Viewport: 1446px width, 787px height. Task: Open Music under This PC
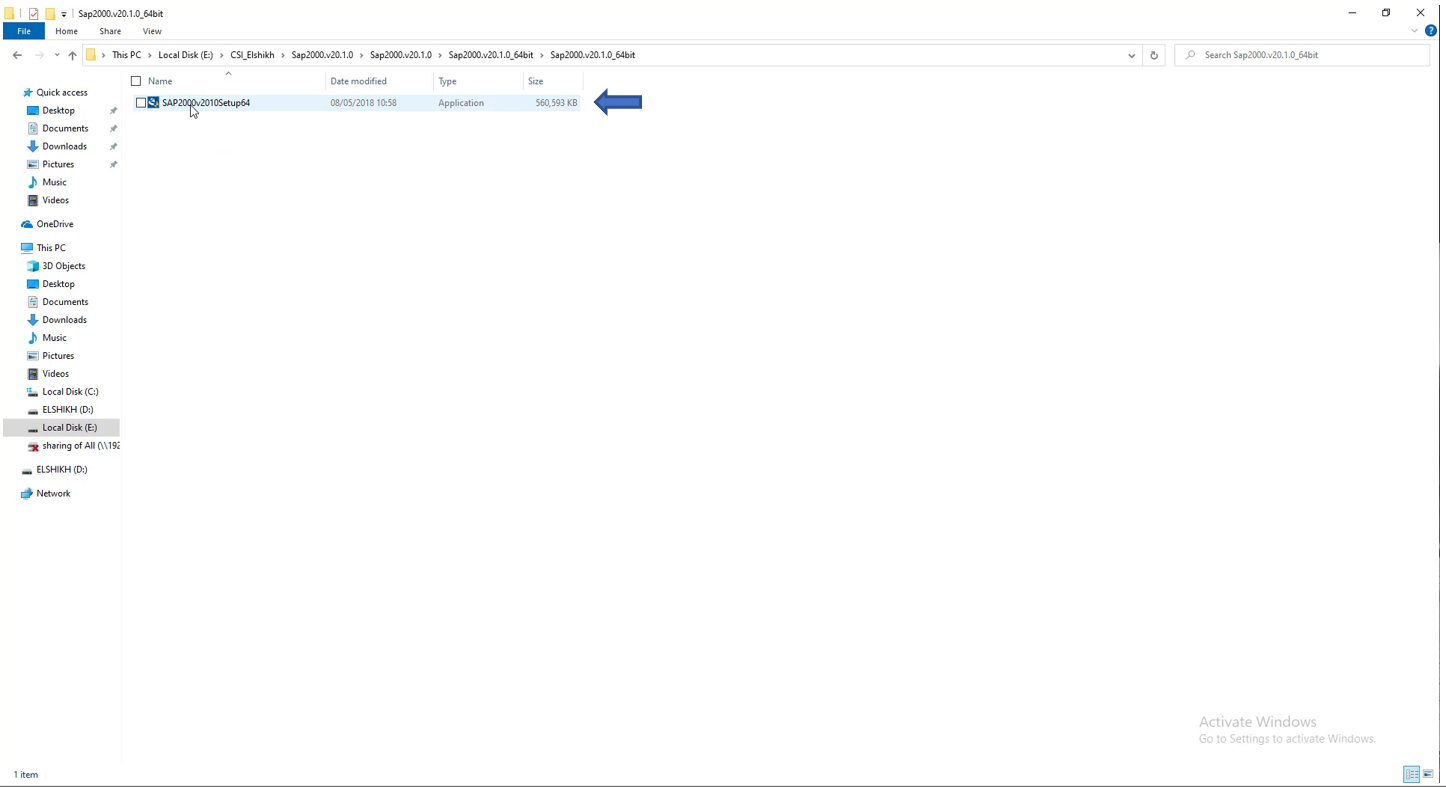54,338
